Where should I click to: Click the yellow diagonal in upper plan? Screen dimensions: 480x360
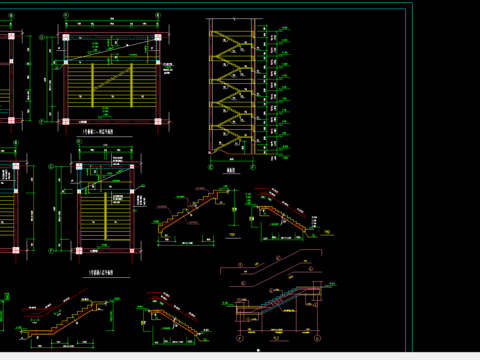pyautogui.click(x=112, y=78)
